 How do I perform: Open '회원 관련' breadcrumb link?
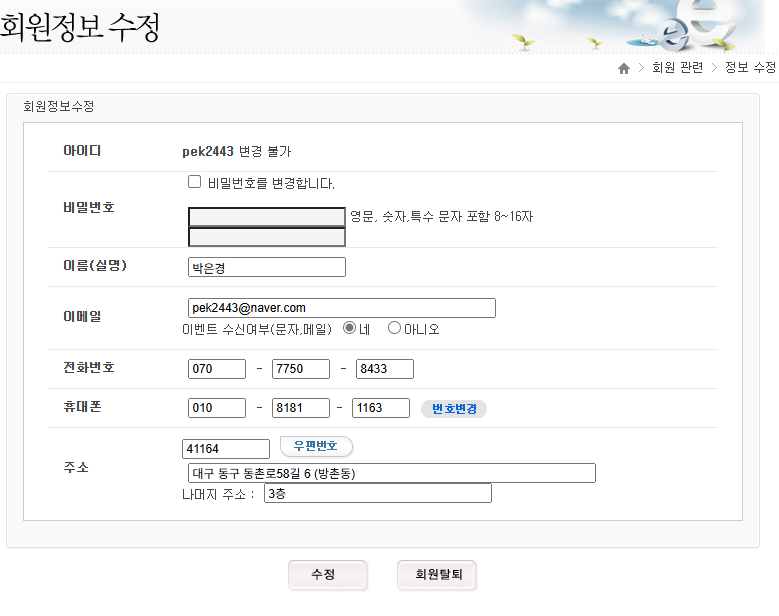tap(677, 68)
